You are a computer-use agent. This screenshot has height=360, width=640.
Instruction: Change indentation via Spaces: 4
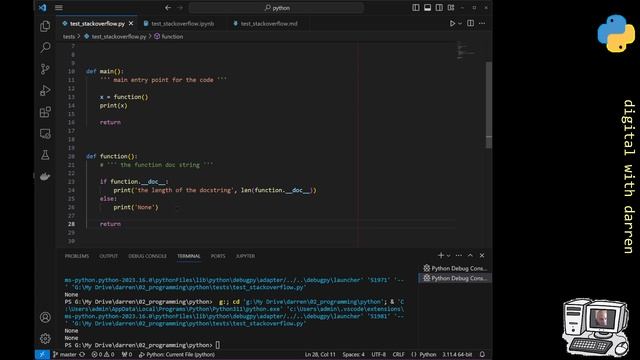pos(353,354)
